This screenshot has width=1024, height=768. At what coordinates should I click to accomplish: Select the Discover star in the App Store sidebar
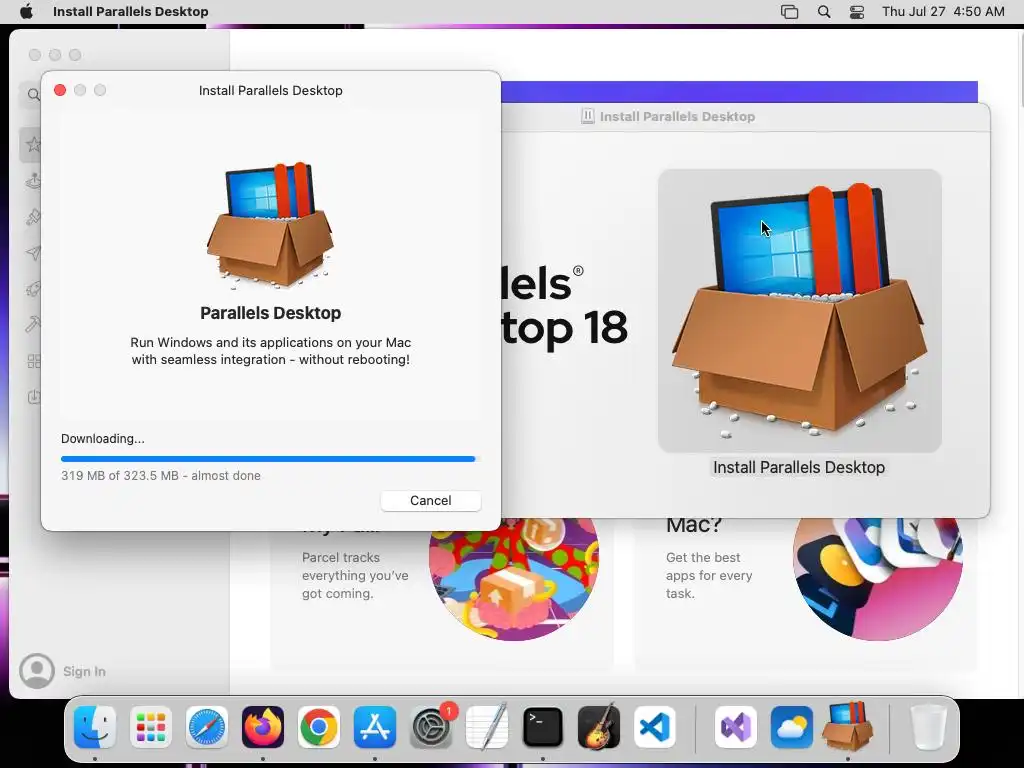coord(33,144)
